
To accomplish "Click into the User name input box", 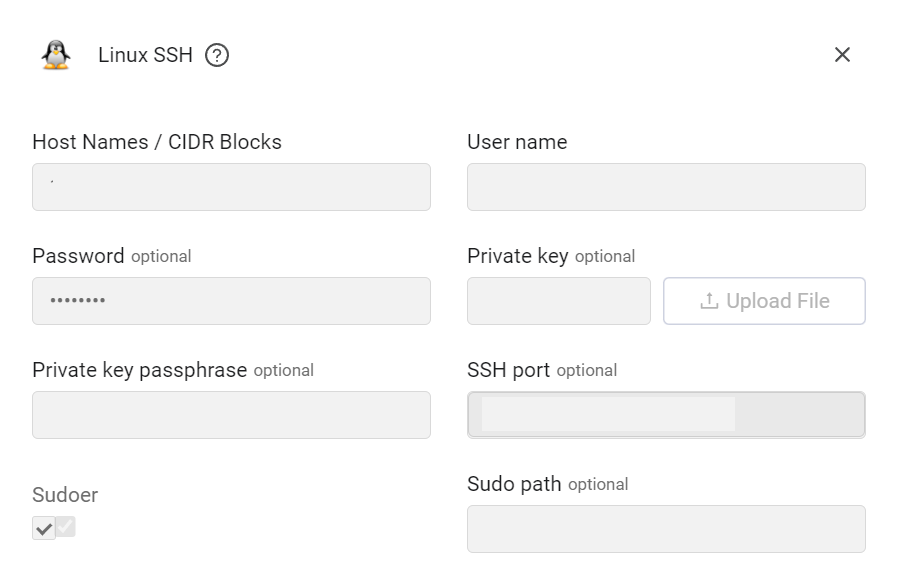I will [x=666, y=187].
